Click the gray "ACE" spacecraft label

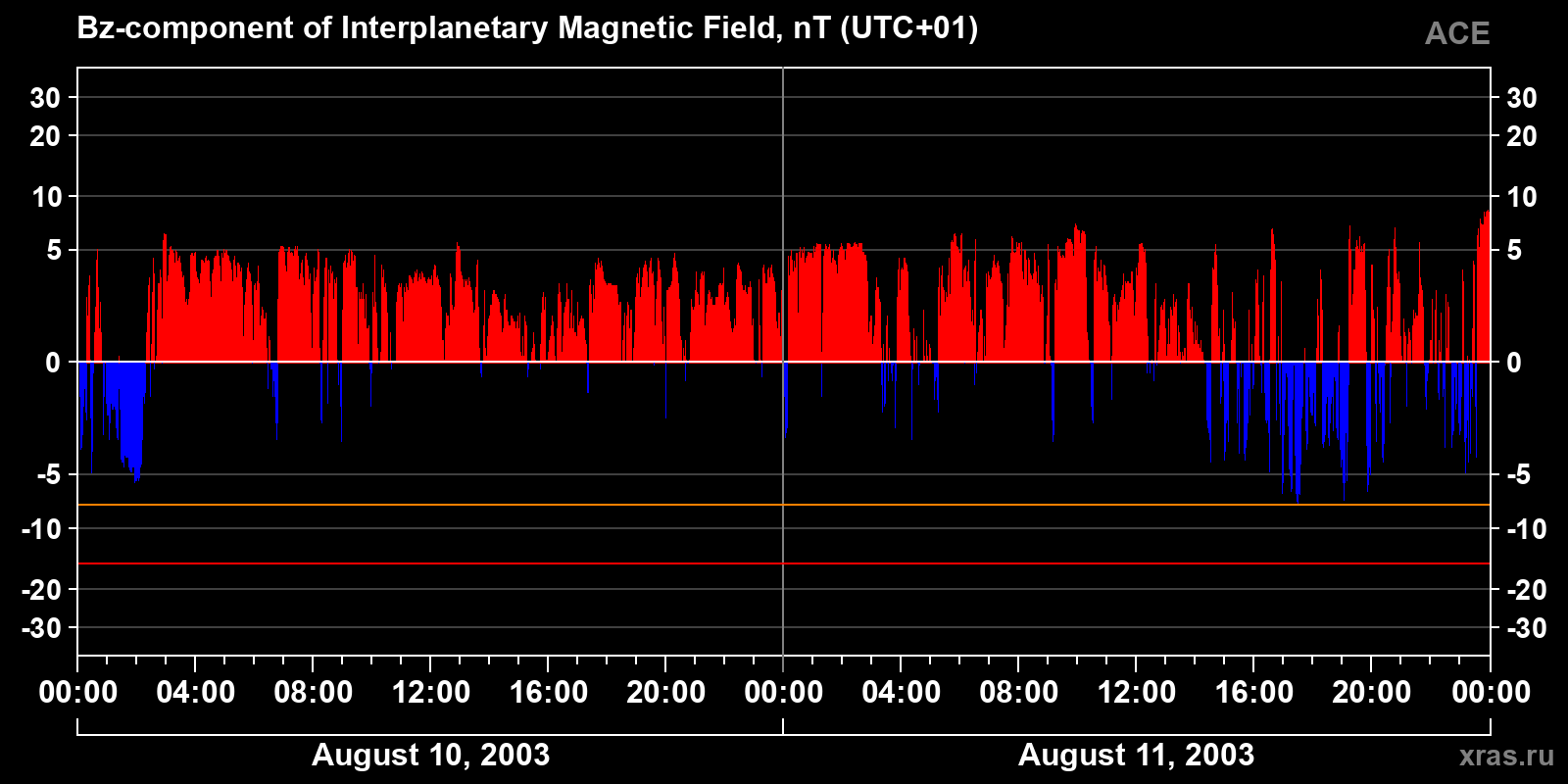click(x=1457, y=33)
